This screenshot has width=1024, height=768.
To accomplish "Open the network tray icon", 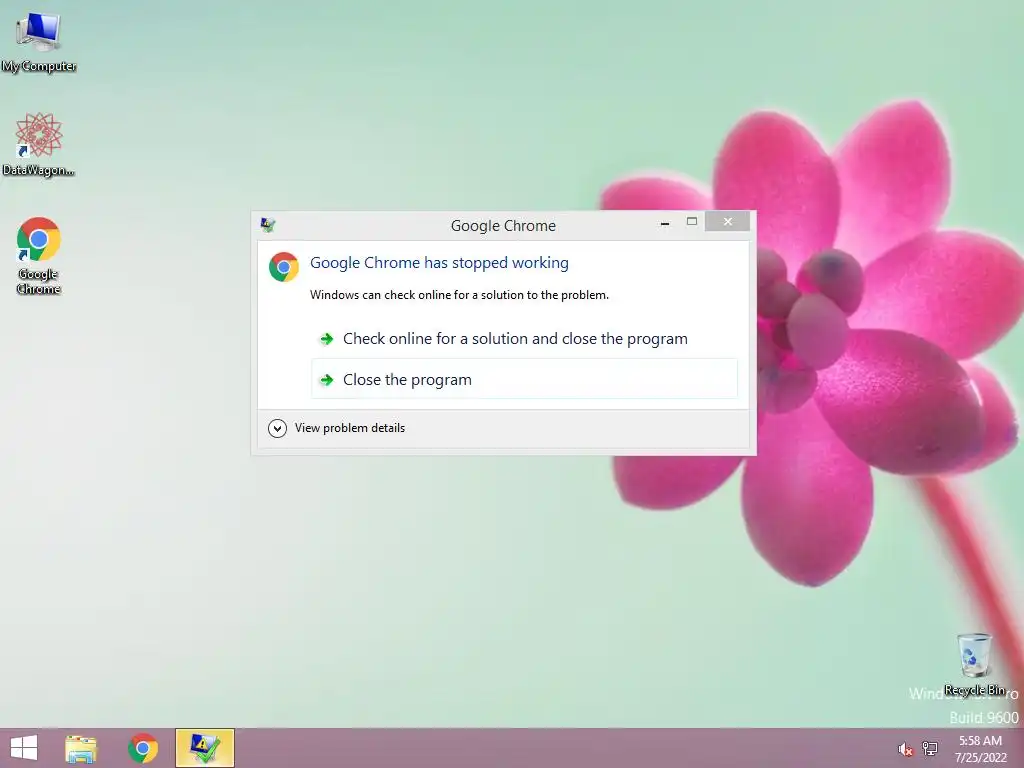I will (930, 748).
